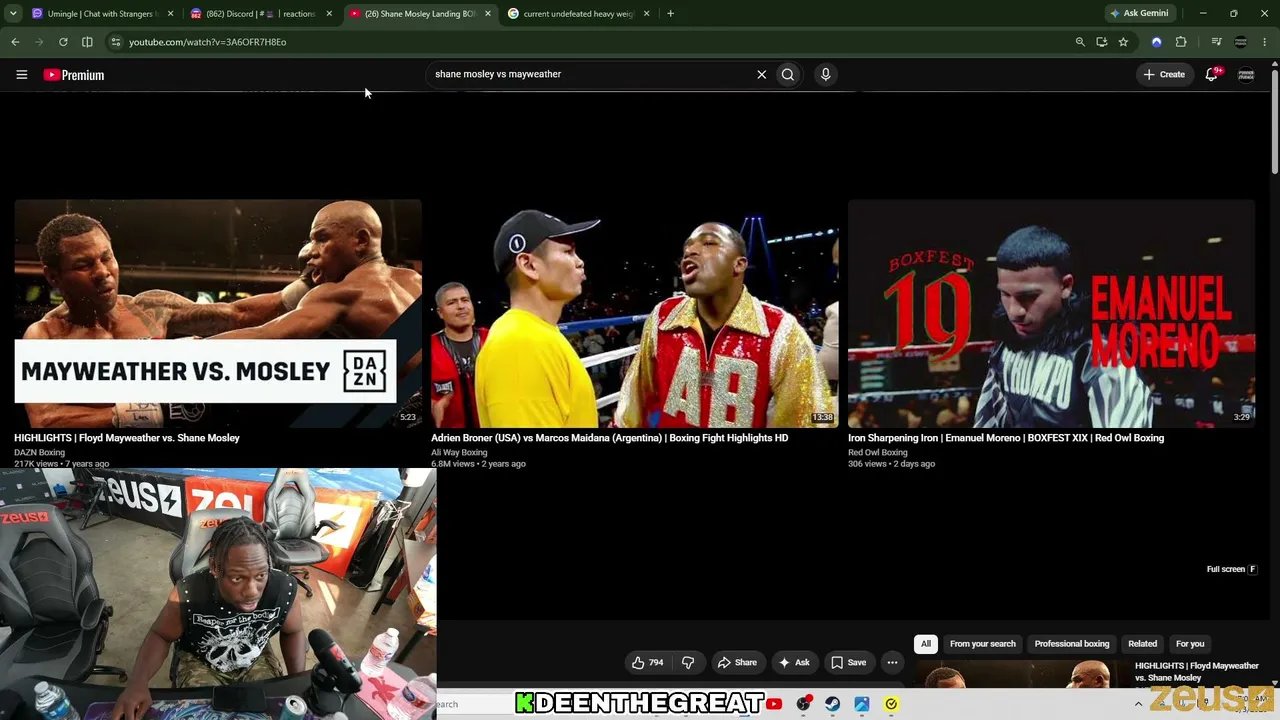This screenshot has height=720, width=1280.
Task: Click the Ask button under video
Action: coord(794,662)
